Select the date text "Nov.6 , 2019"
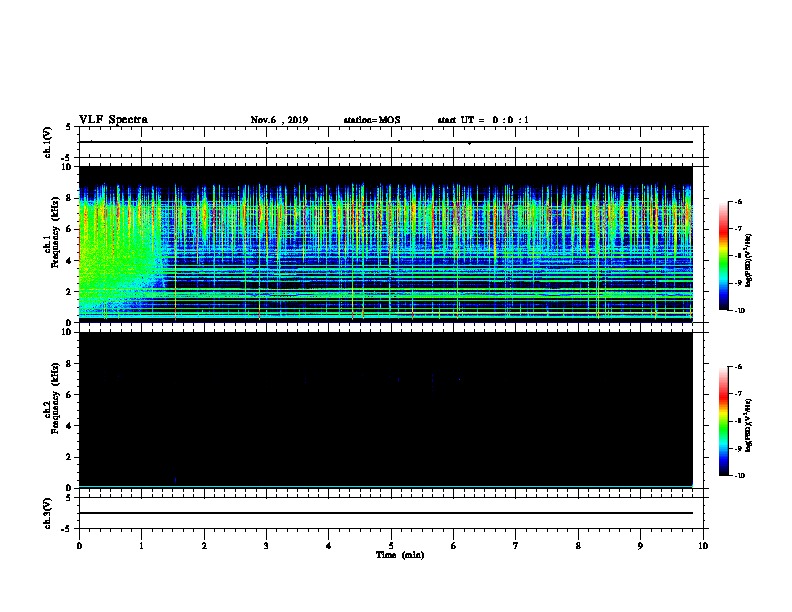Screen dimensions: 792x612 click(279, 120)
